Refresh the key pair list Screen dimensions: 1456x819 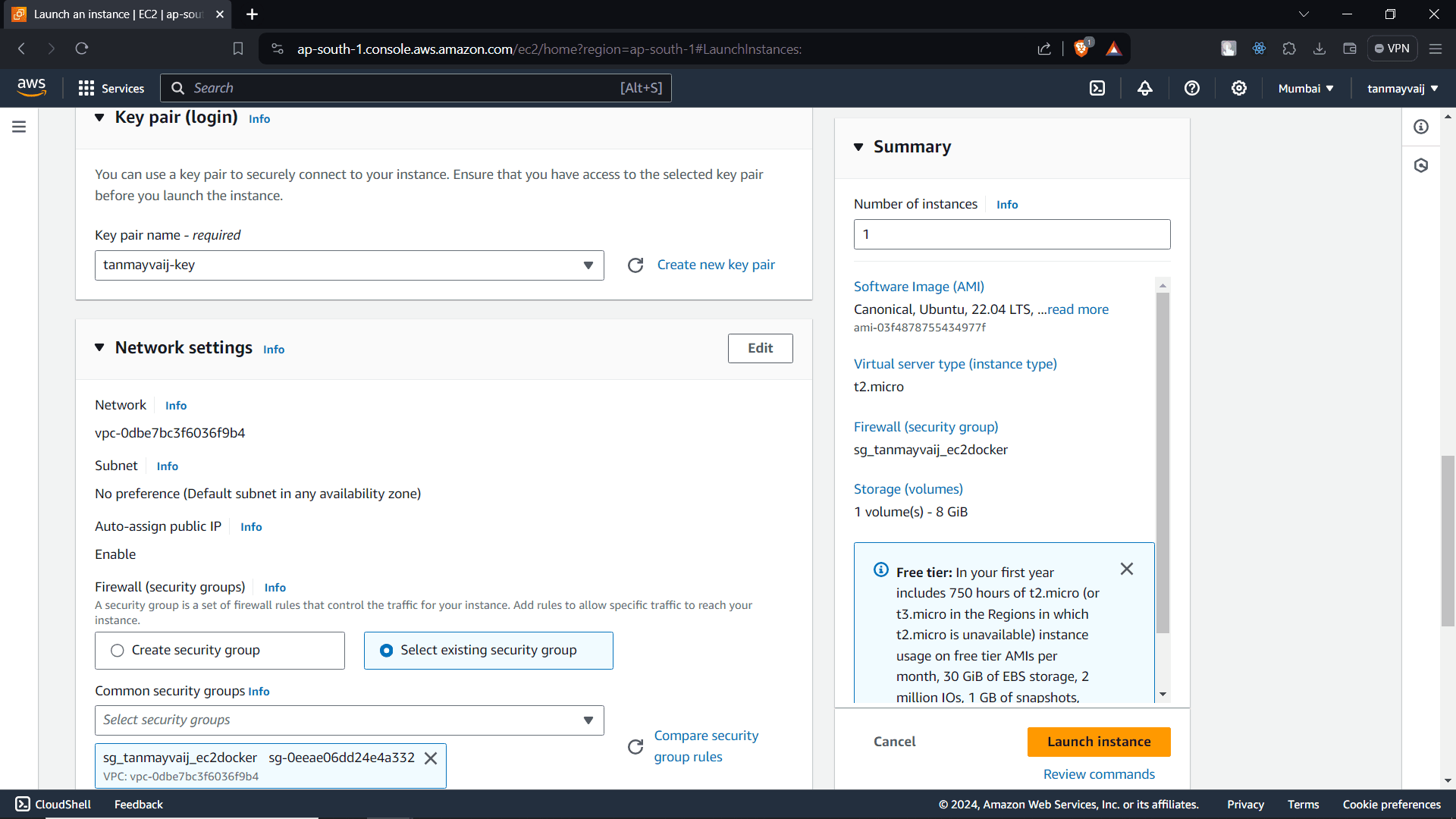635,265
